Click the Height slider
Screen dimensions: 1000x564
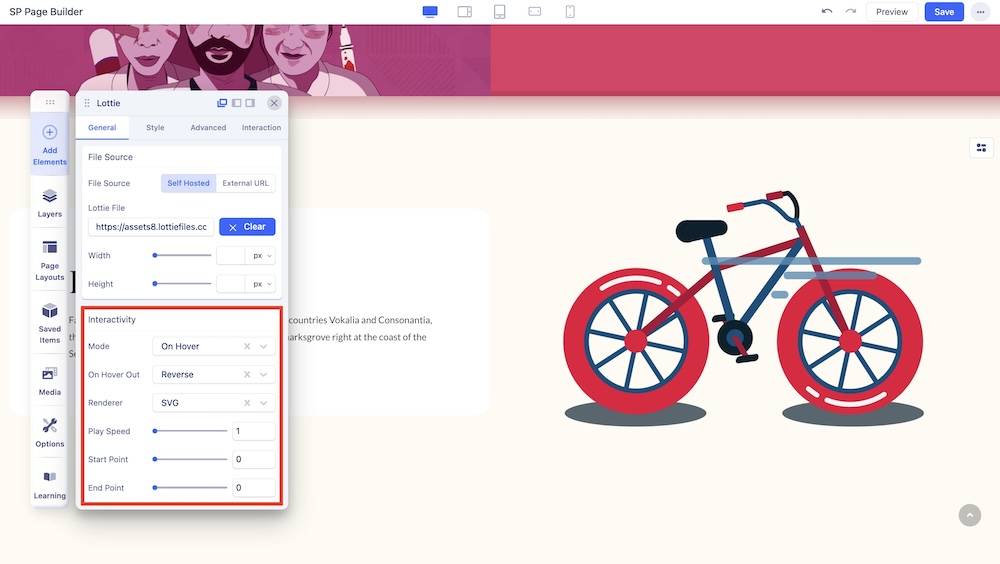click(x=182, y=283)
